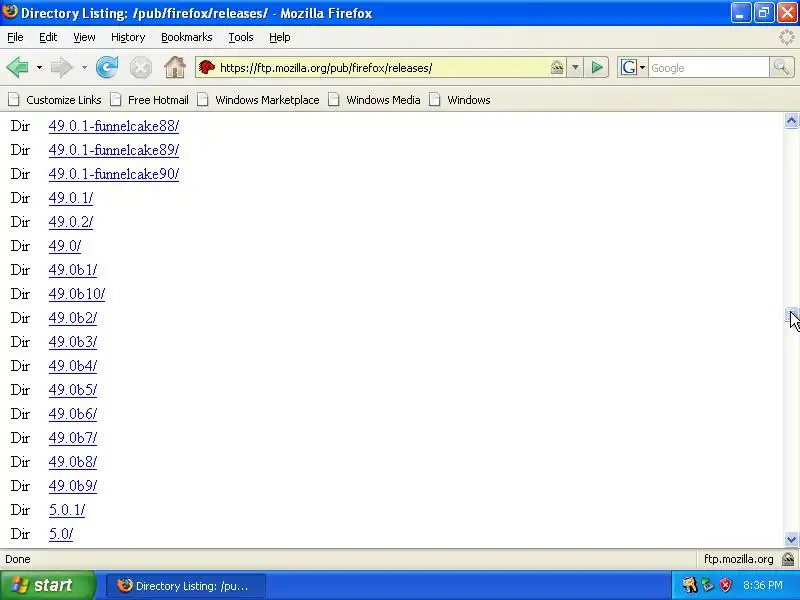
Task: Open Customize Links bookmark
Action: tap(55, 100)
